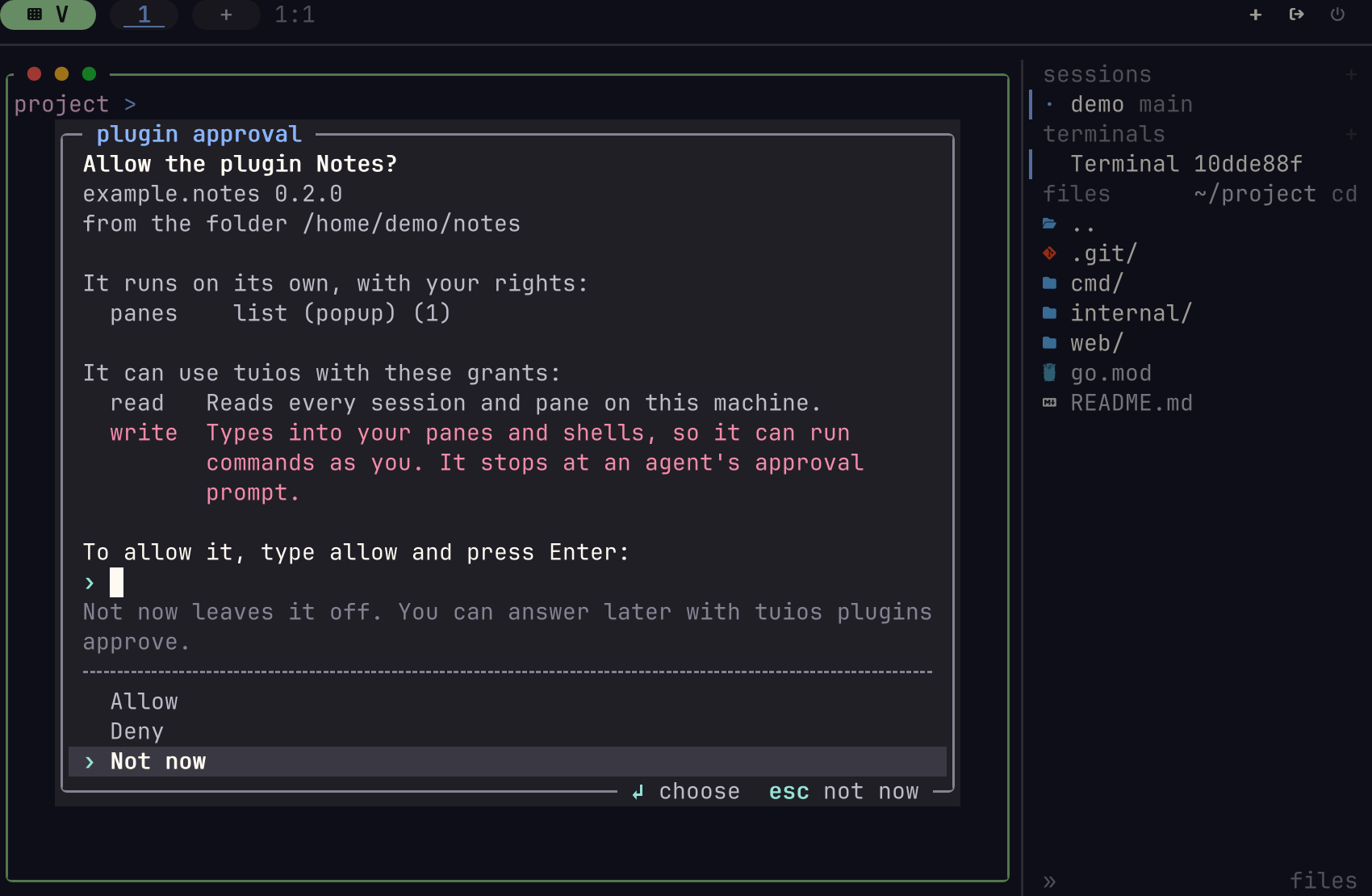
Task: Select the demo main session
Action: point(1200,104)
